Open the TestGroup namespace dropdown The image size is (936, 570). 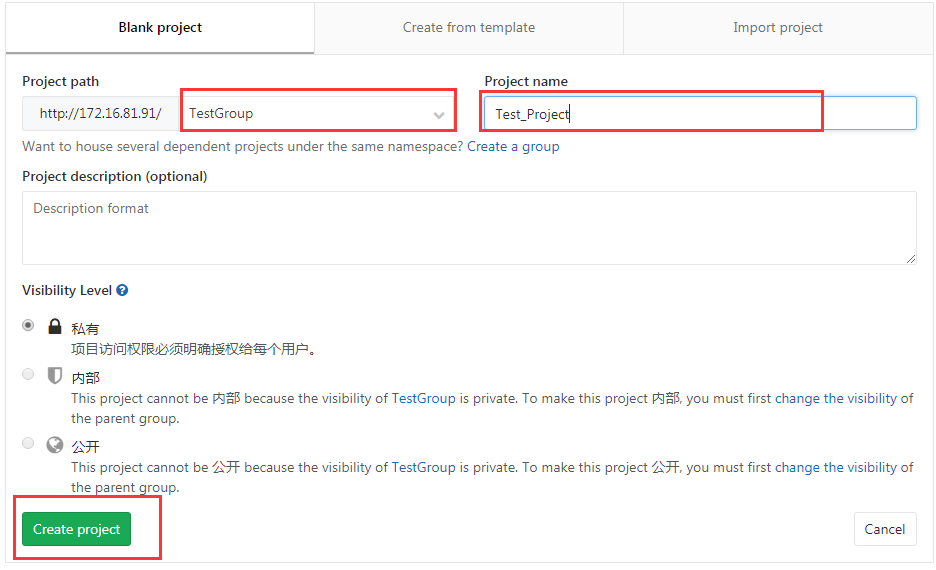[x=318, y=113]
